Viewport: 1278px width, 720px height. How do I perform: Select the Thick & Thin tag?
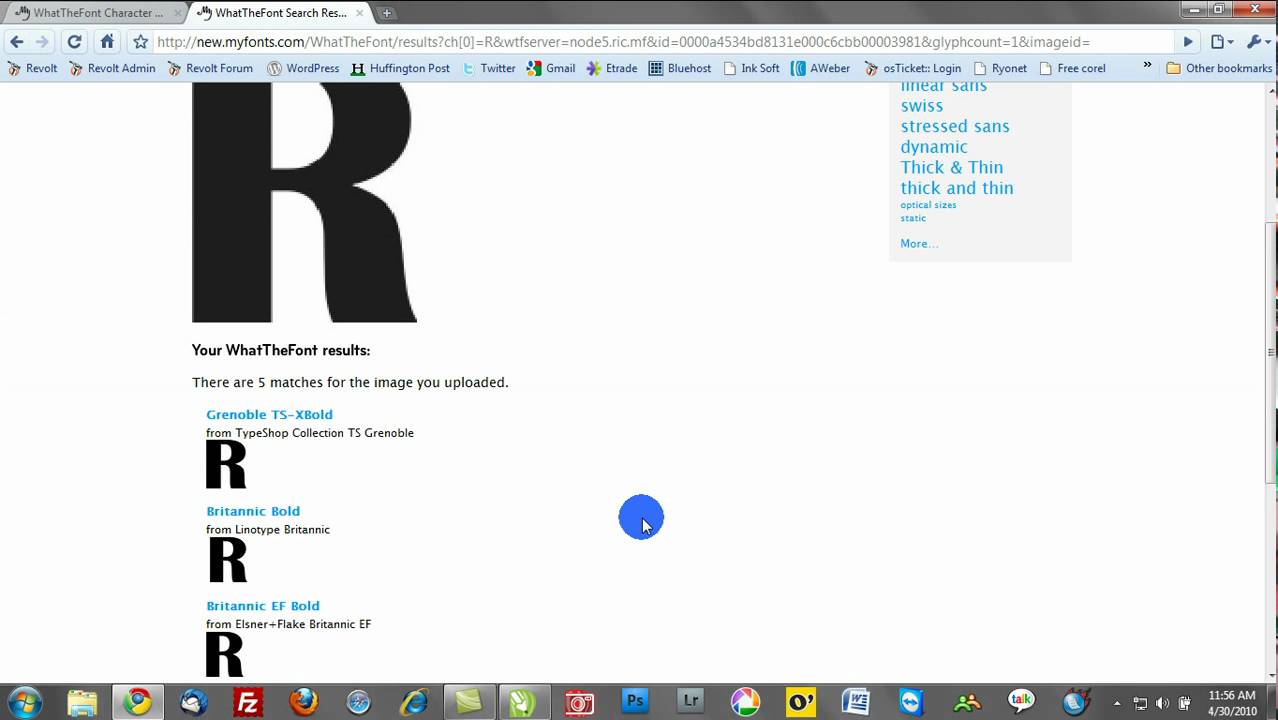[x=952, y=167]
